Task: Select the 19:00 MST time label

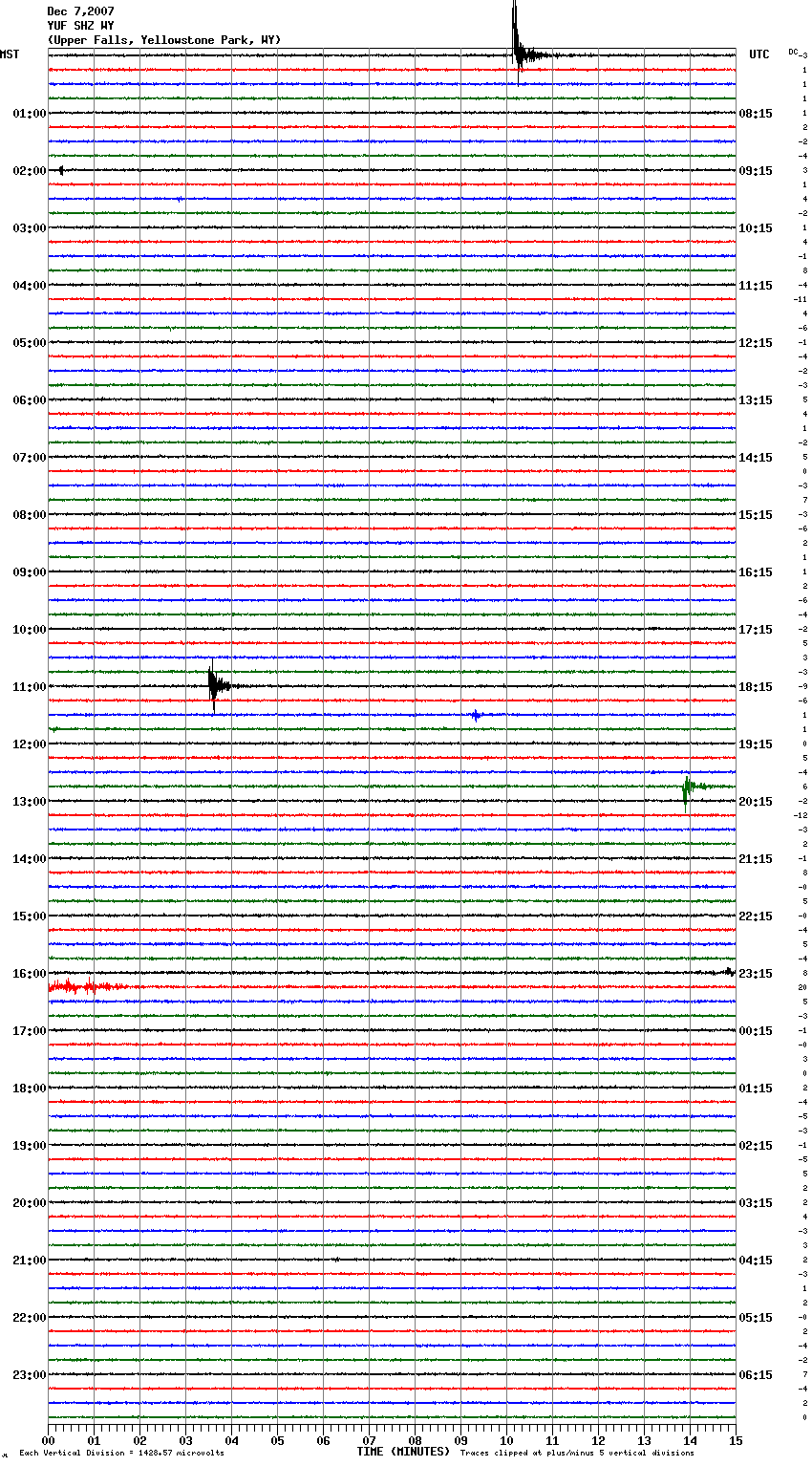Action: point(30,1146)
